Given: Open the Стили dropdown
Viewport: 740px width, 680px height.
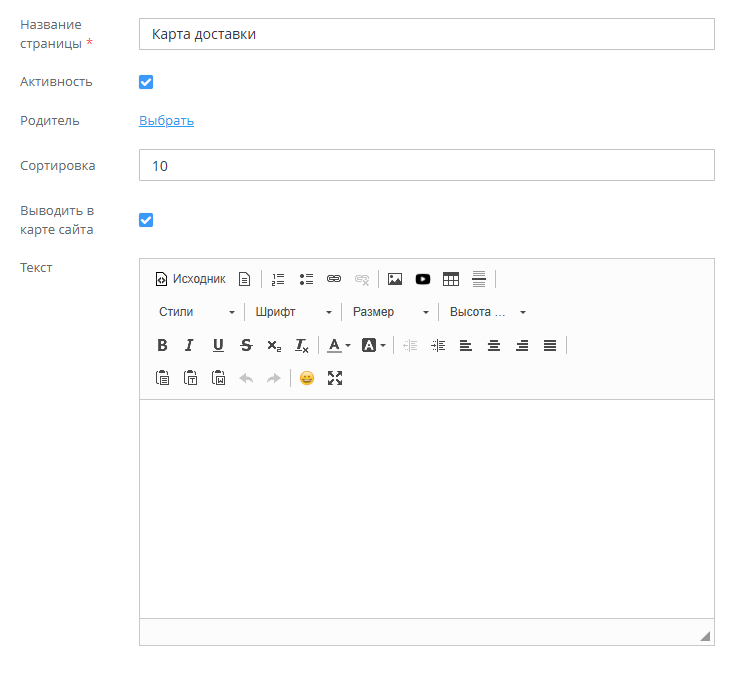Looking at the screenshot, I should pyautogui.click(x=197, y=312).
